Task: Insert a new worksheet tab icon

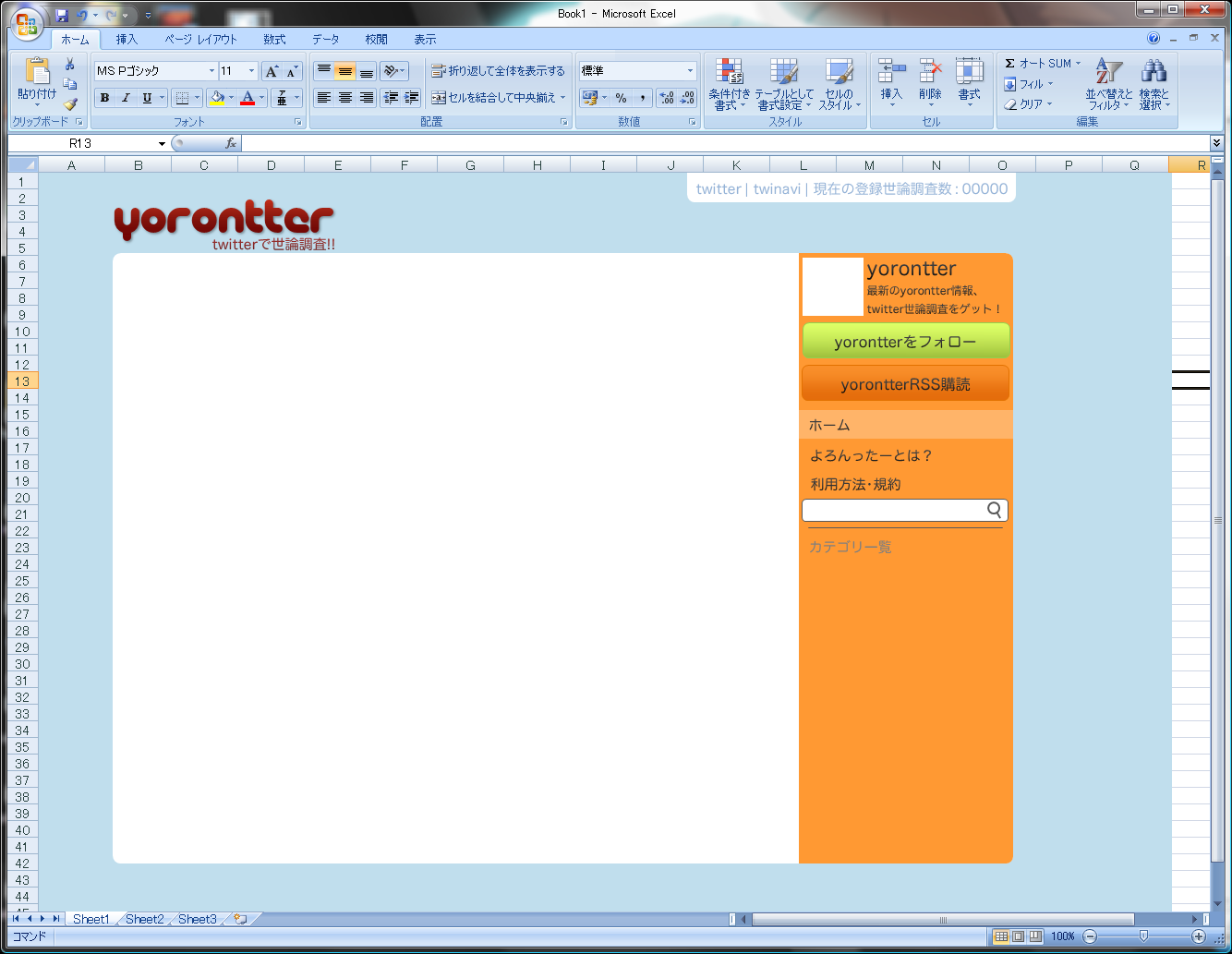Action: (240, 919)
